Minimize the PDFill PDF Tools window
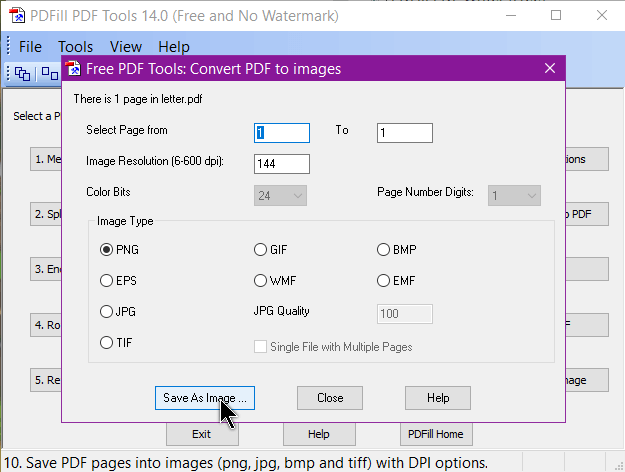The image size is (625, 472). (x=511, y=16)
